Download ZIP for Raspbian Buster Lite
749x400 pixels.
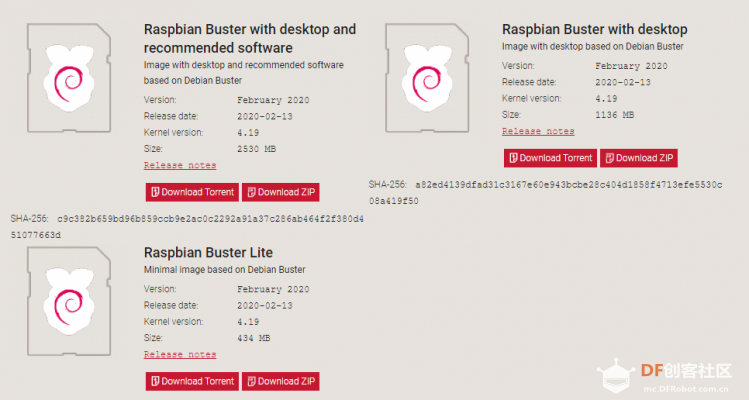pyautogui.click(x=281, y=381)
